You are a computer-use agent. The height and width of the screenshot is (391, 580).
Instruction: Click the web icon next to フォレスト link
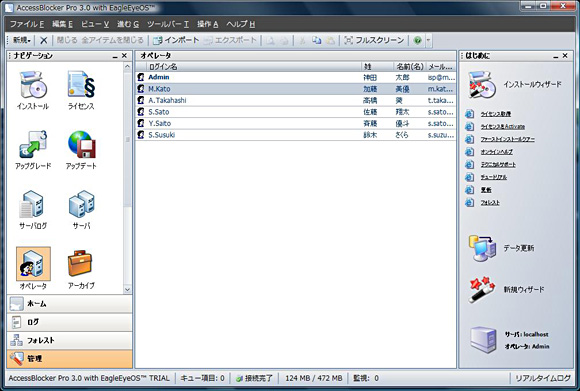469,203
